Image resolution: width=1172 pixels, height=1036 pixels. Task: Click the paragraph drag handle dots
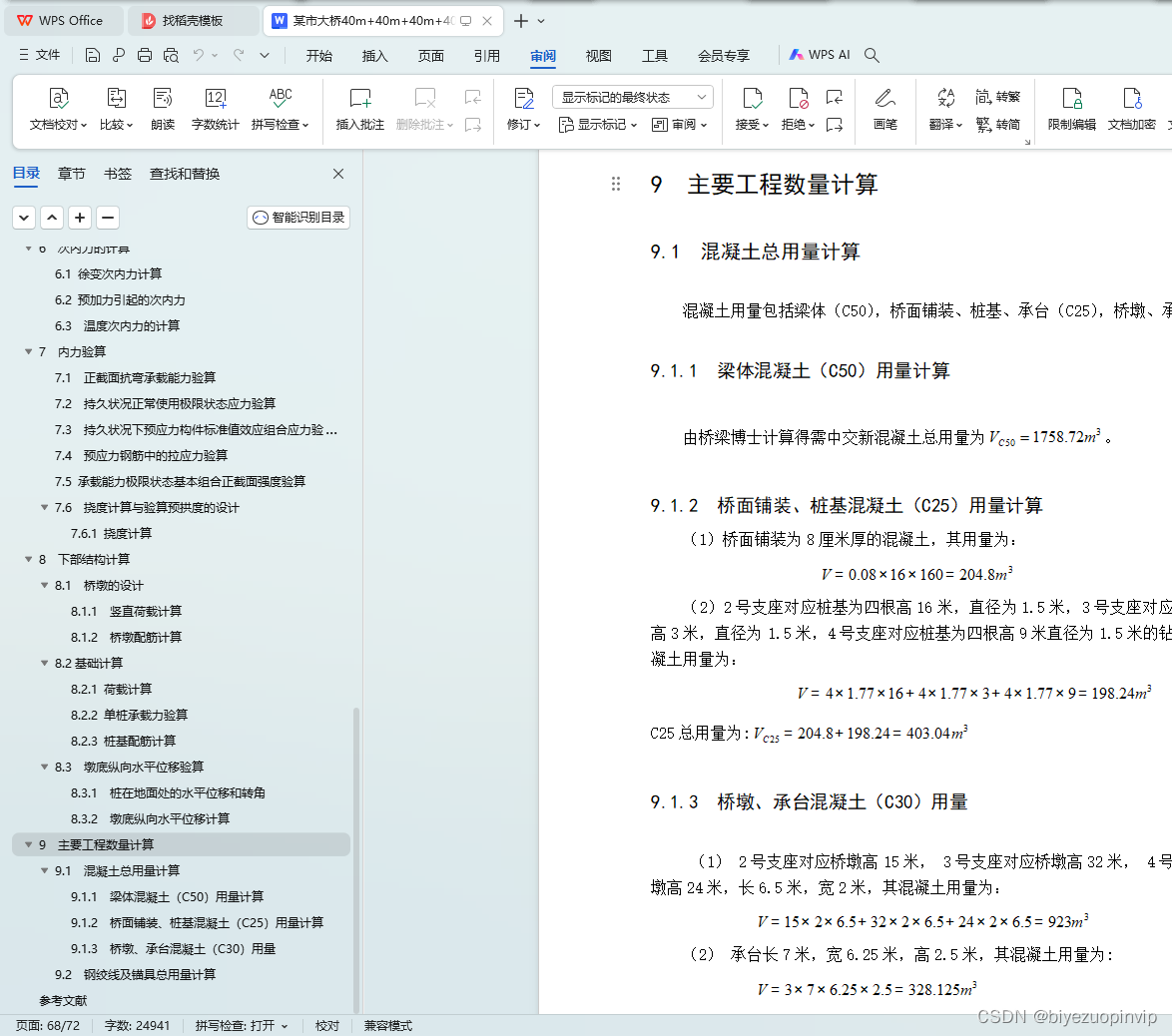[x=616, y=184]
